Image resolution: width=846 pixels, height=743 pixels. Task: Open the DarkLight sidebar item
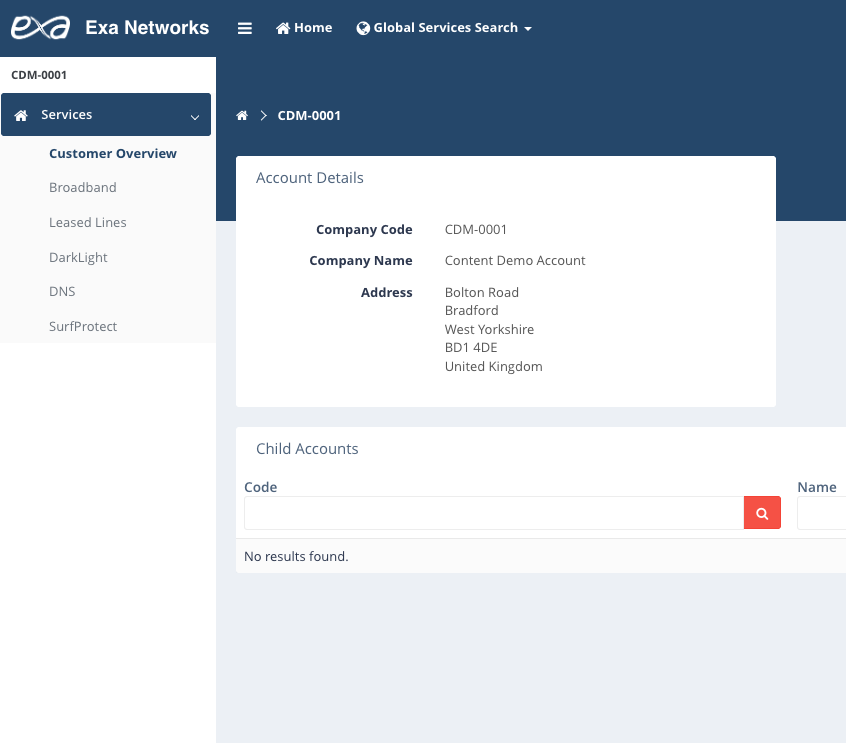78,258
